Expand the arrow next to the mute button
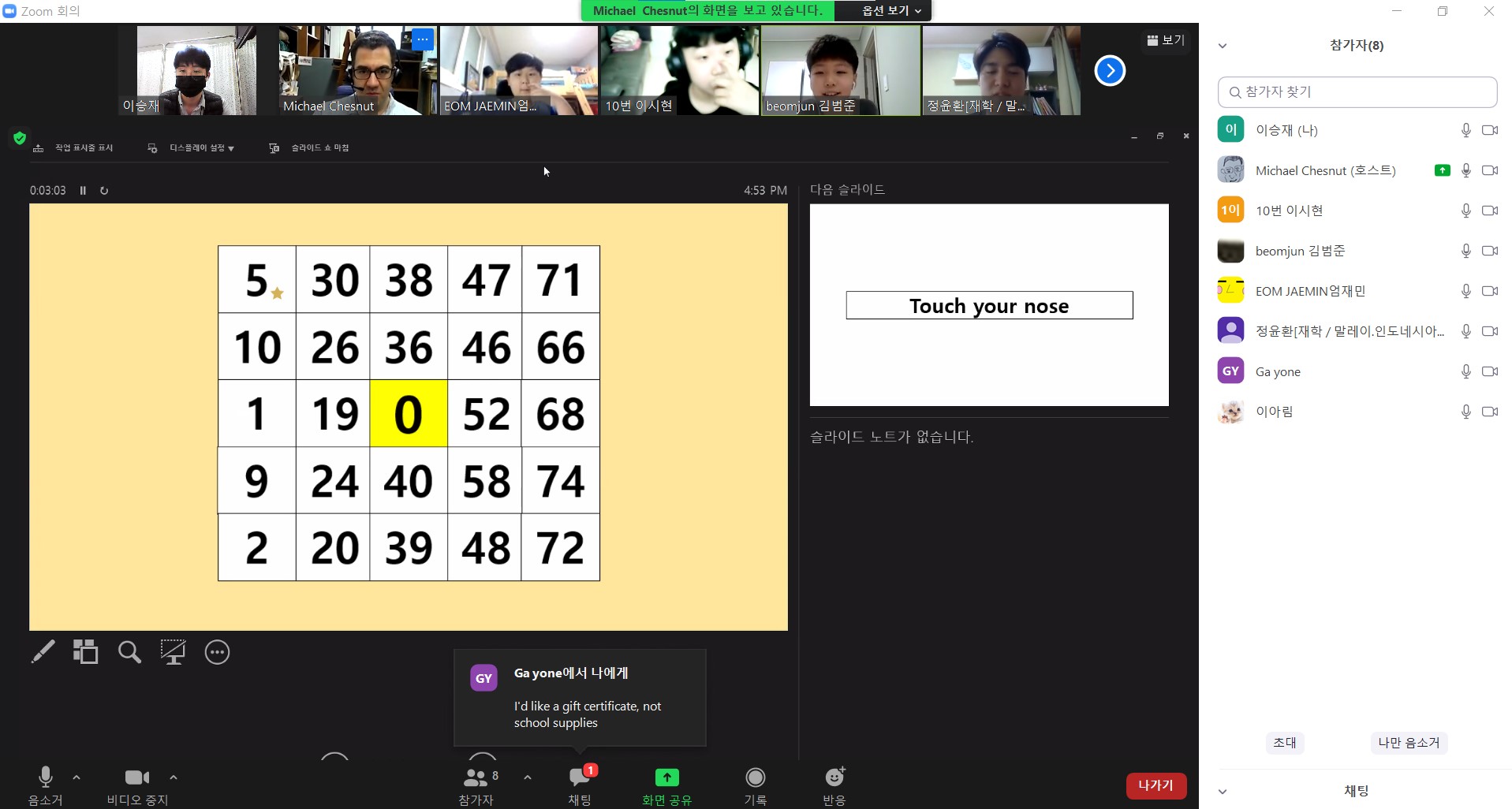 [77, 777]
